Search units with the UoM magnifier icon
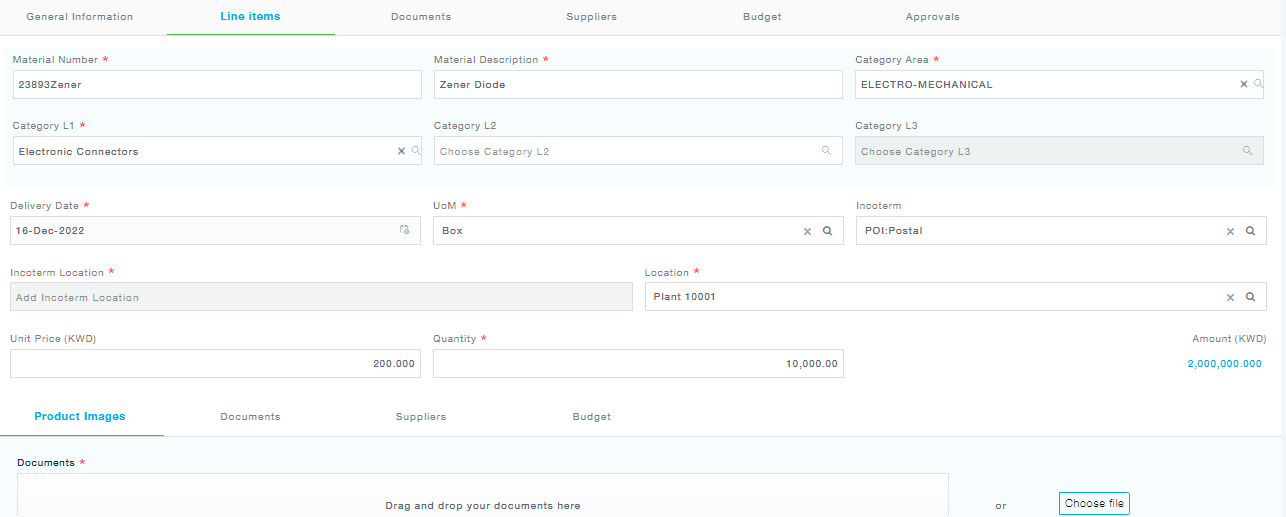Viewport: 1286px width, 517px height. click(x=827, y=230)
